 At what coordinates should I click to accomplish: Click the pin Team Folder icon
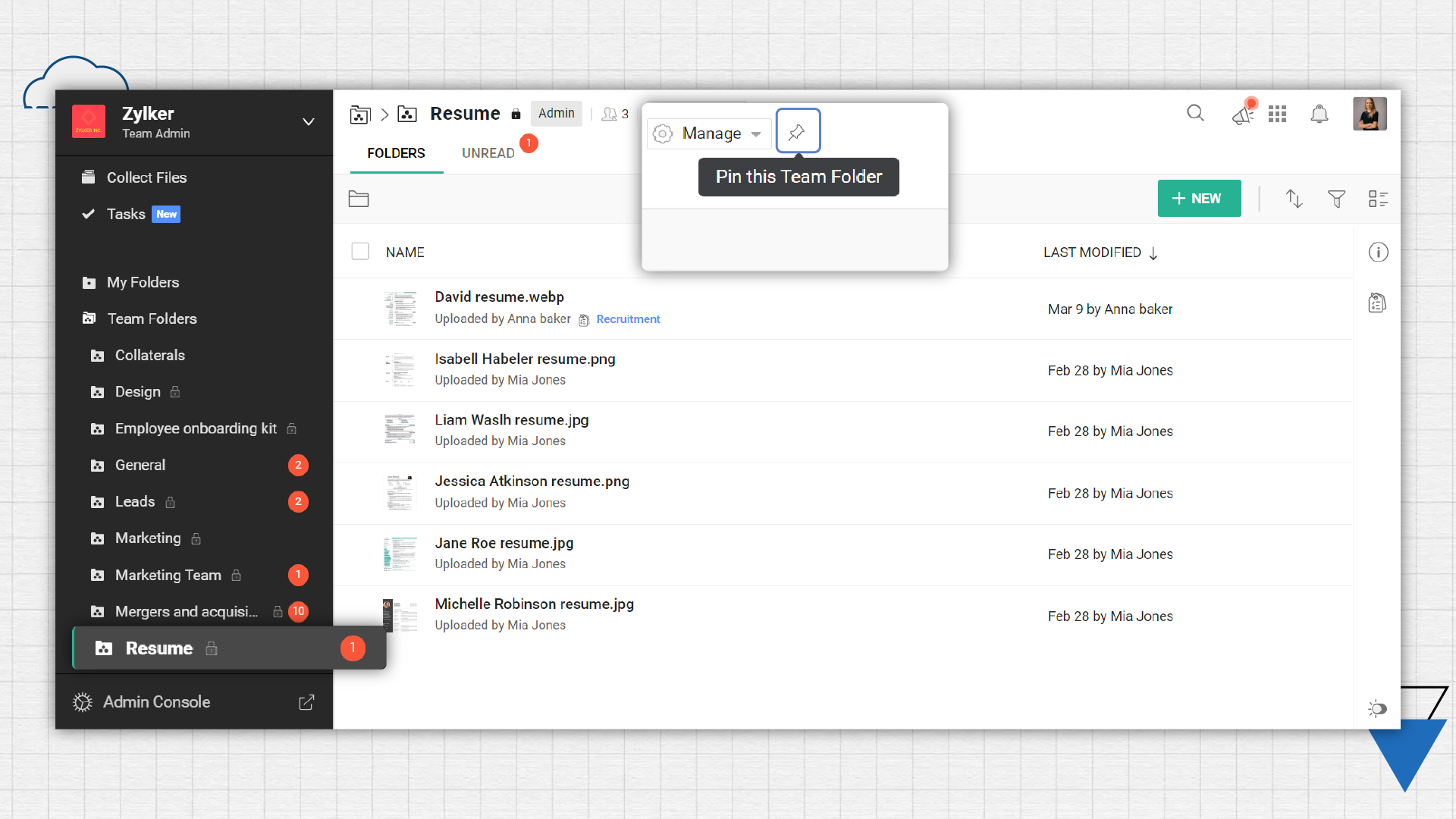pyautogui.click(x=797, y=132)
